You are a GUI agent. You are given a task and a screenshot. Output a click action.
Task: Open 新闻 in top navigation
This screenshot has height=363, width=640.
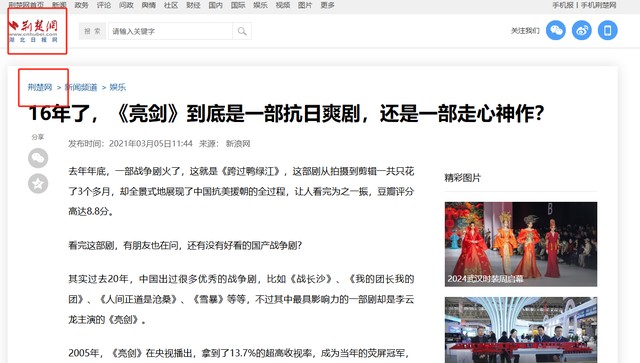point(59,5)
